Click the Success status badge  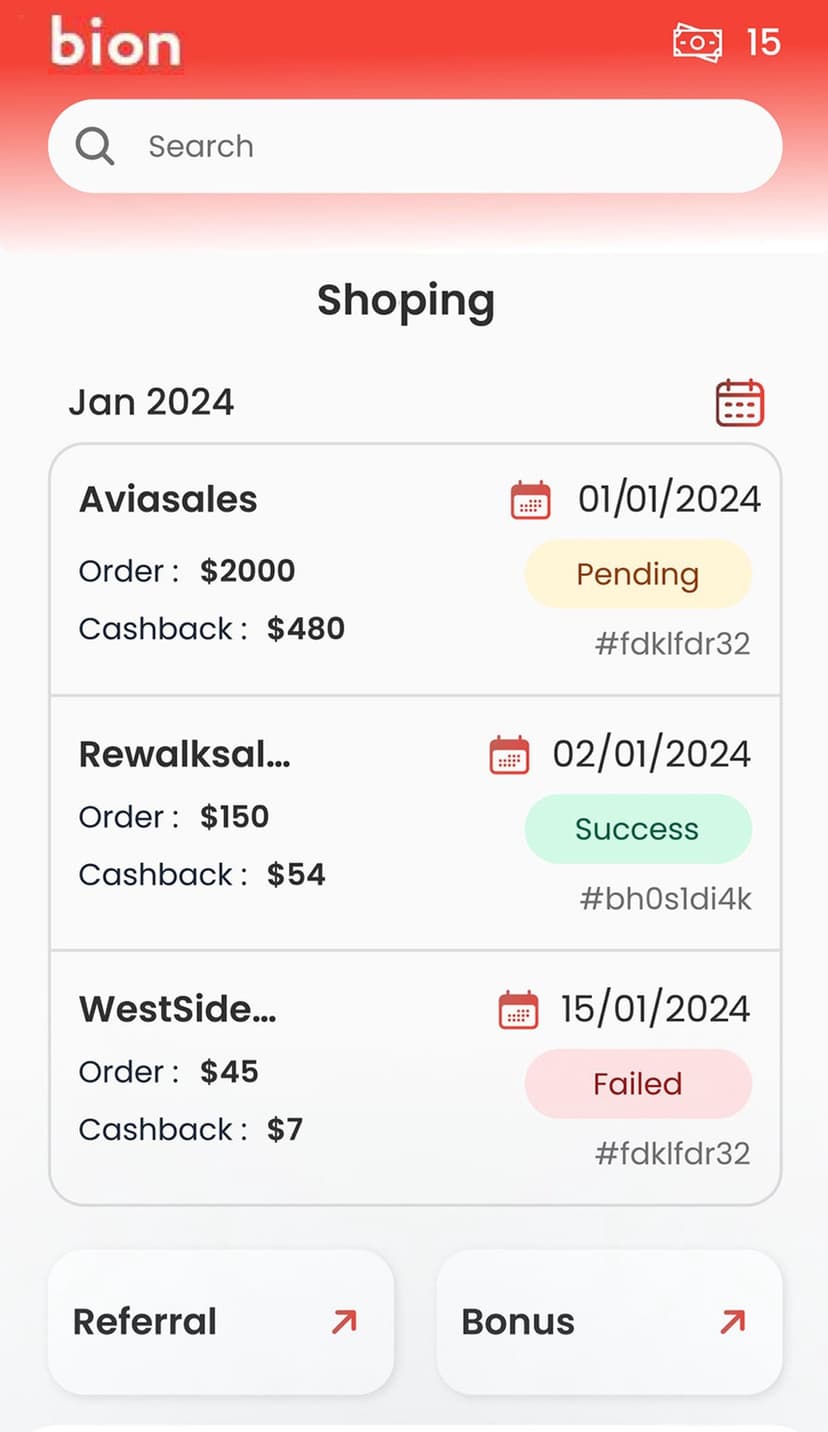[x=638, y=829]
